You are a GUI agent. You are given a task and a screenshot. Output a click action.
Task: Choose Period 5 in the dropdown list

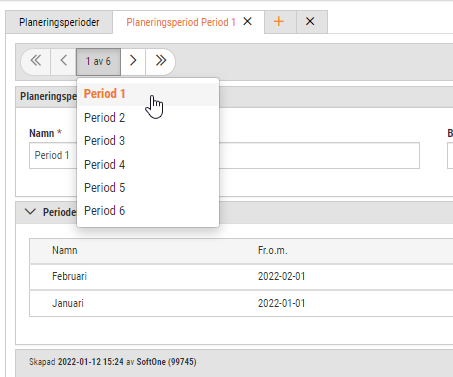(x=148, y=188)
